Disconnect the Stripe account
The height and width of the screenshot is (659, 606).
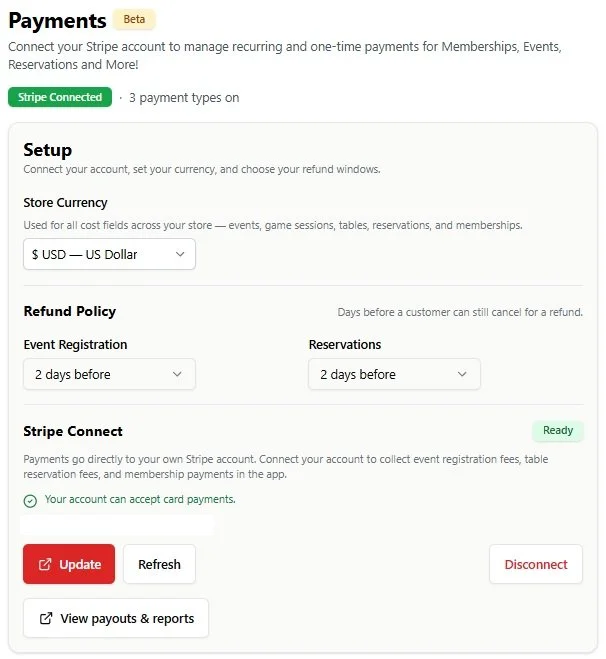click(x=536, y=564)
